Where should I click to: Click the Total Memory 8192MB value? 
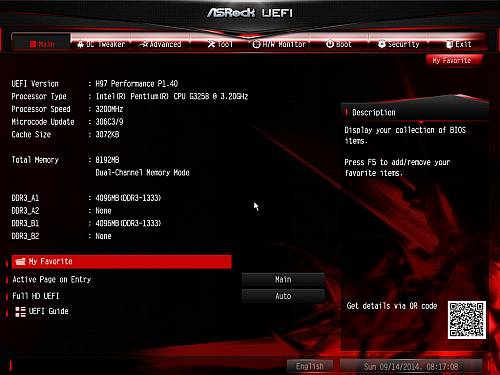[x=107, y=160]
